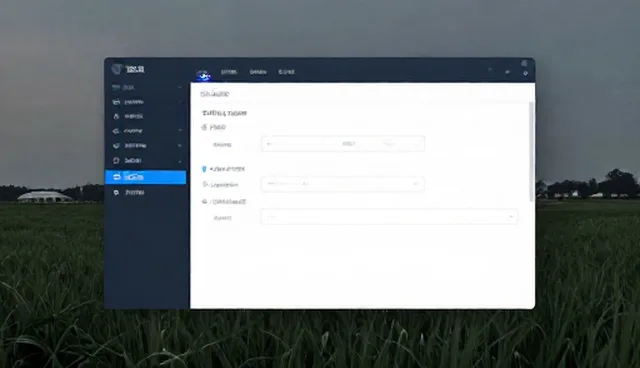Expand the chevron on the fourth sidebar entry
The image size is (640, 368).
(180, 131)
